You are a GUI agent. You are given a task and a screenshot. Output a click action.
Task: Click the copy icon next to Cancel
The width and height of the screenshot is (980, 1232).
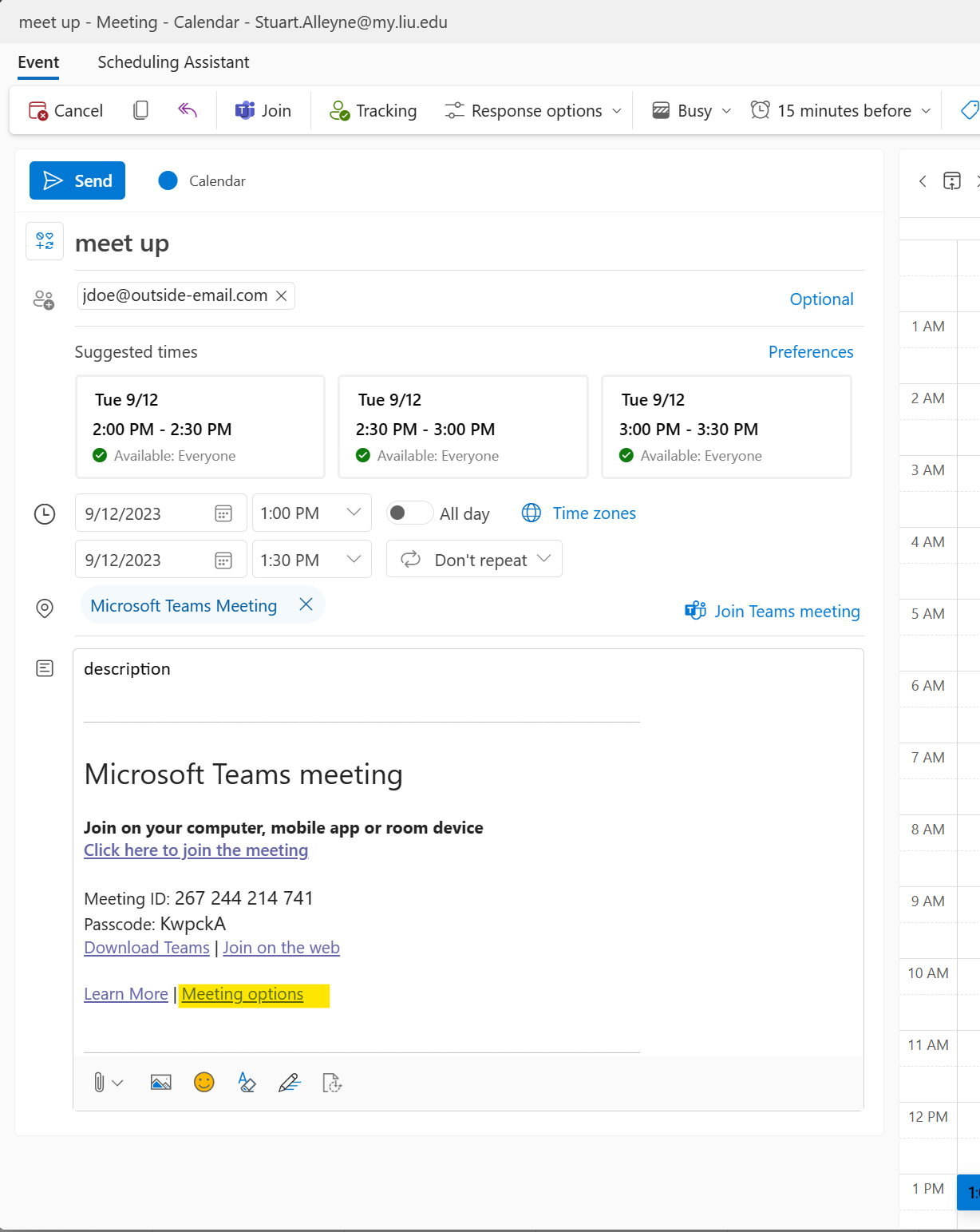(140, 110)
